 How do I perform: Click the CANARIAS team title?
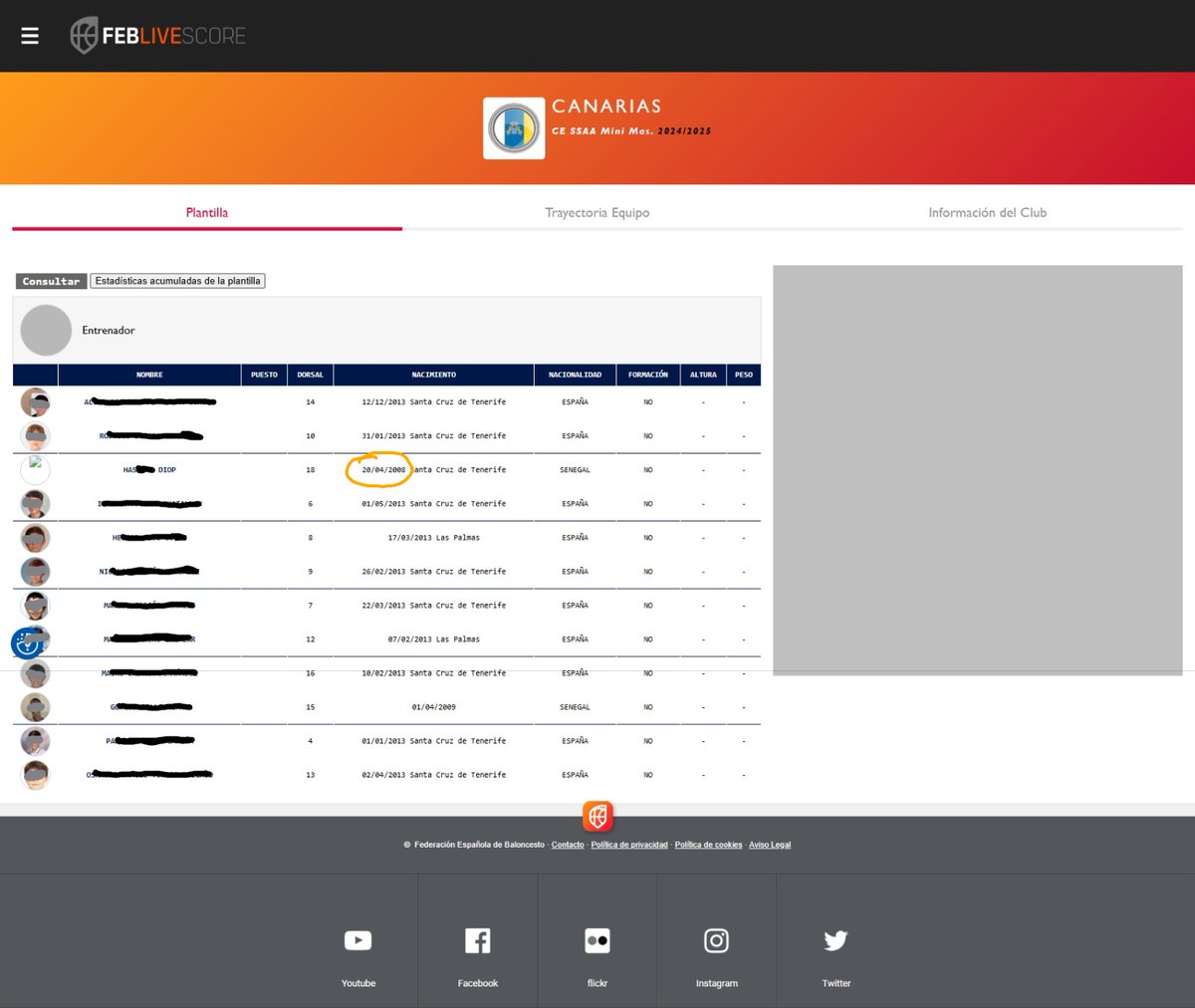[606, 106]
